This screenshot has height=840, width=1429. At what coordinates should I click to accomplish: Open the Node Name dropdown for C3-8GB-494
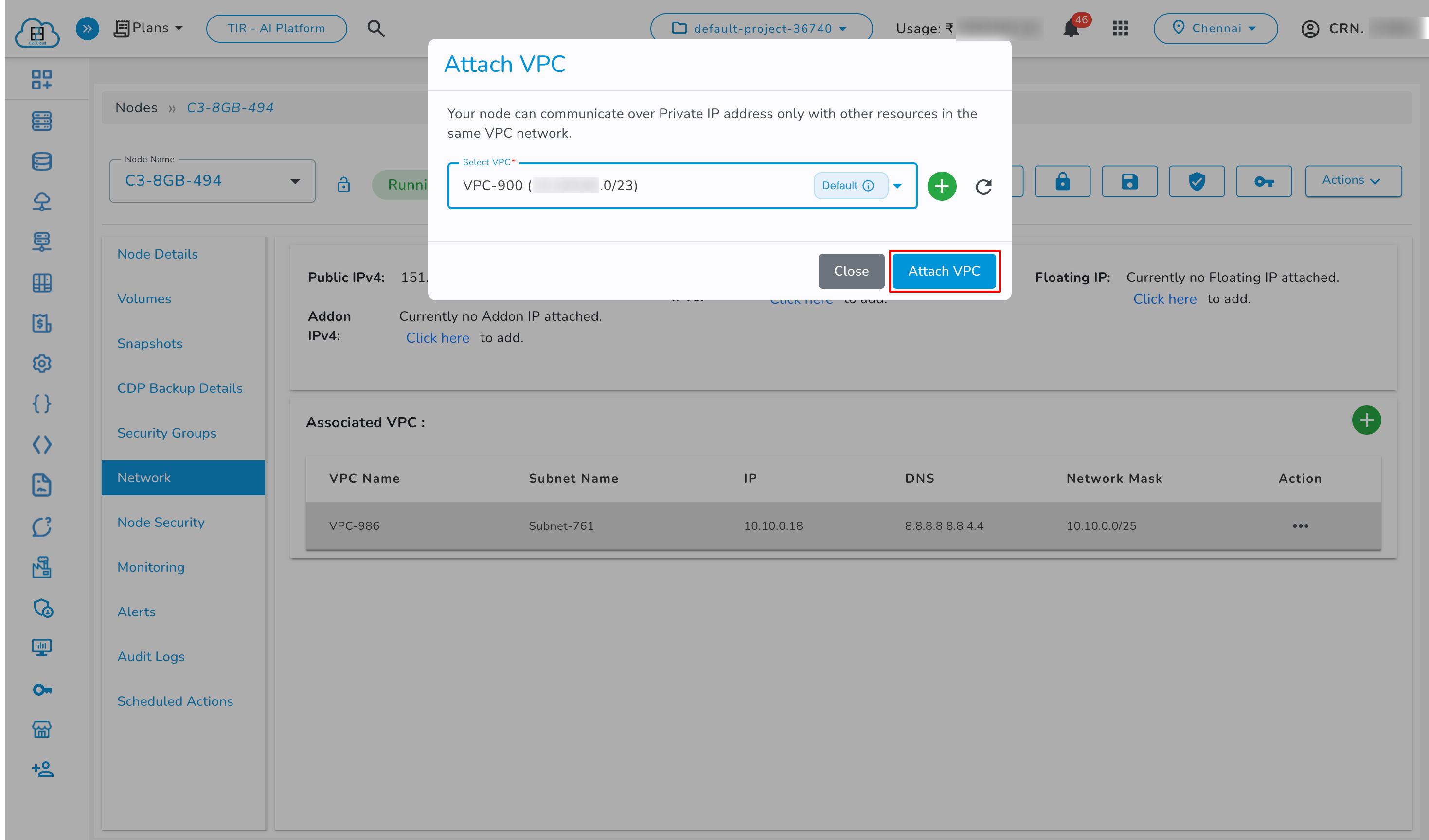tap(295, 181)
